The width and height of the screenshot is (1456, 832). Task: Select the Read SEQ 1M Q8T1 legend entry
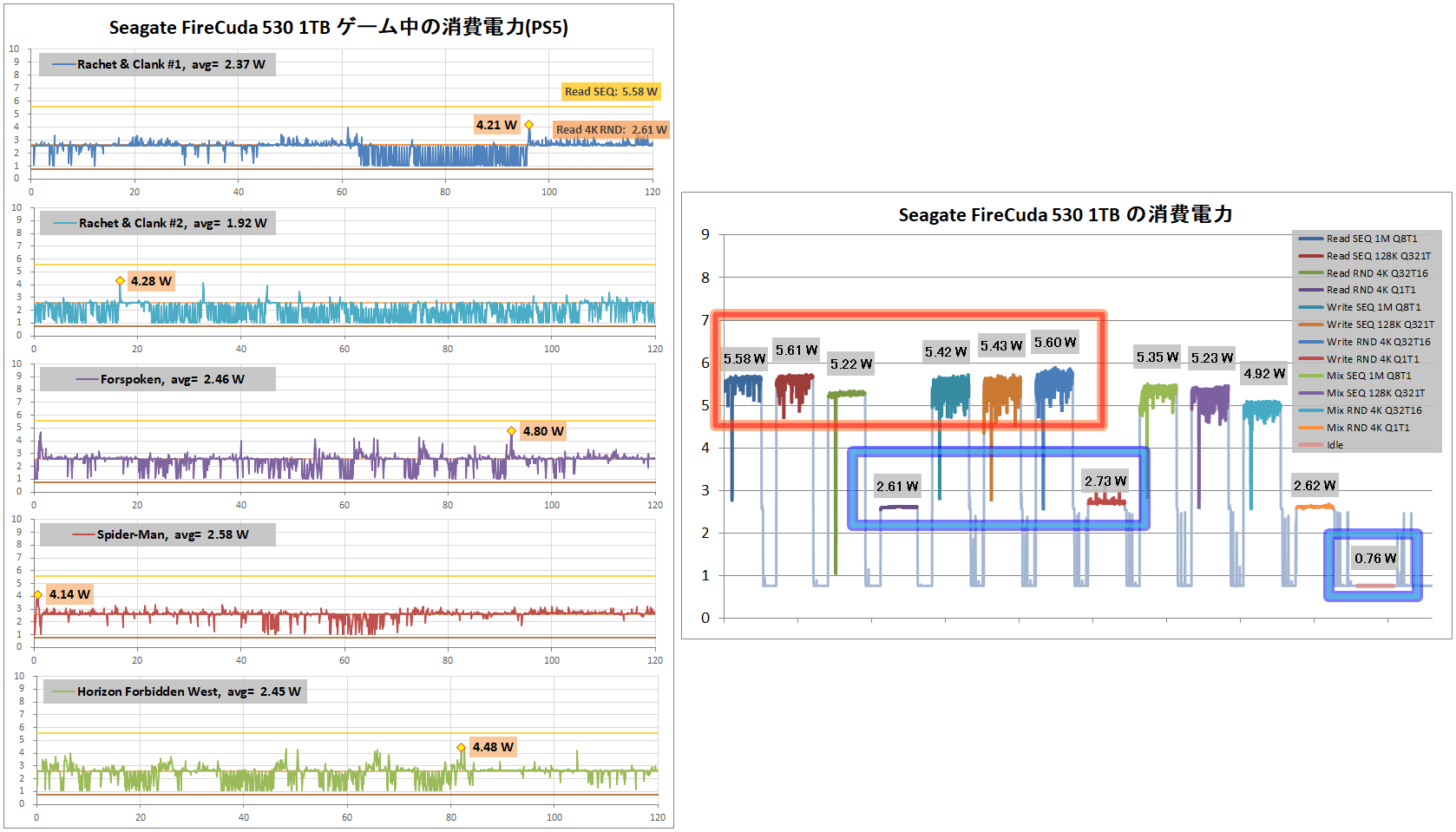point(1371,239)
